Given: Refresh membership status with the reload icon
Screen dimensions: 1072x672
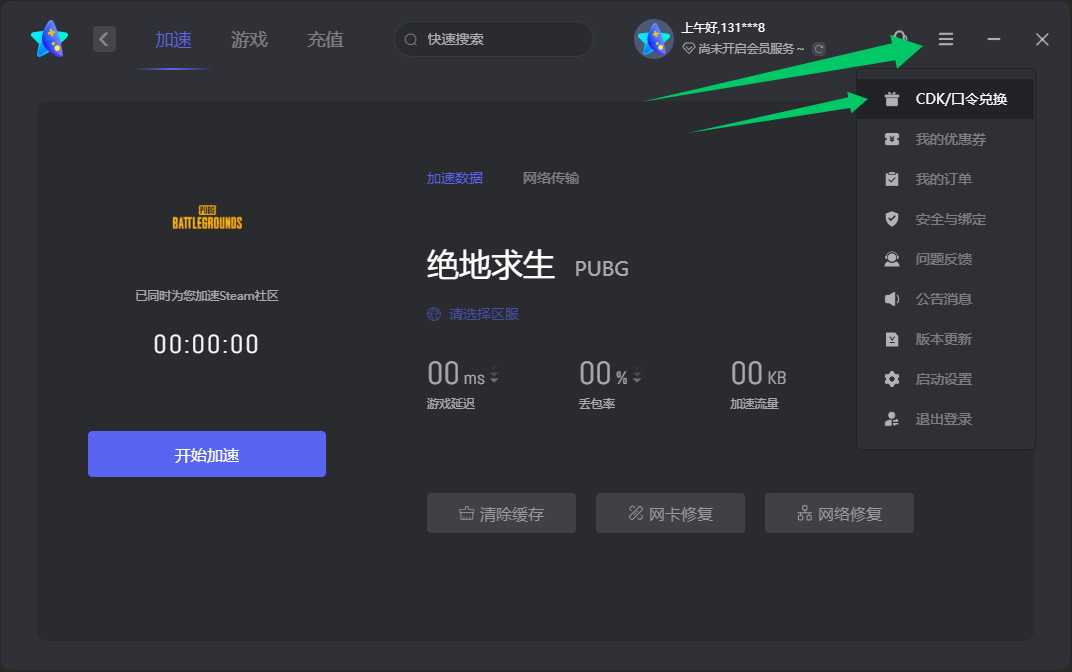Looking at the screenshot, I should (x=818, y=49).
